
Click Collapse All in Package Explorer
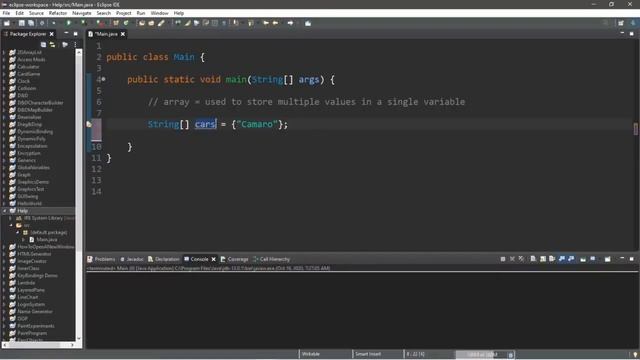click(x=43, y=44)
